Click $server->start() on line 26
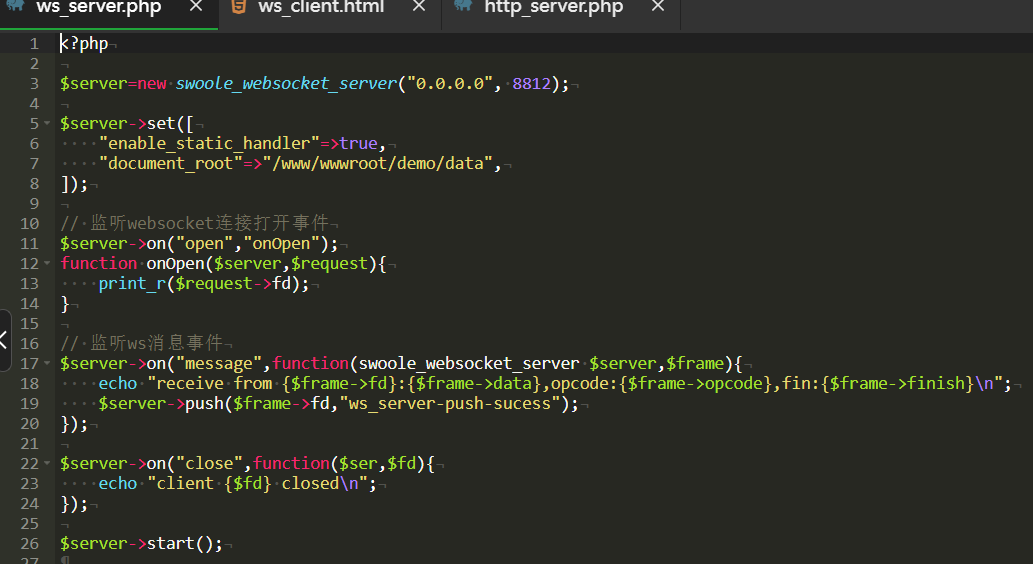Viewport: 1033px width, 564px height. 141,544
